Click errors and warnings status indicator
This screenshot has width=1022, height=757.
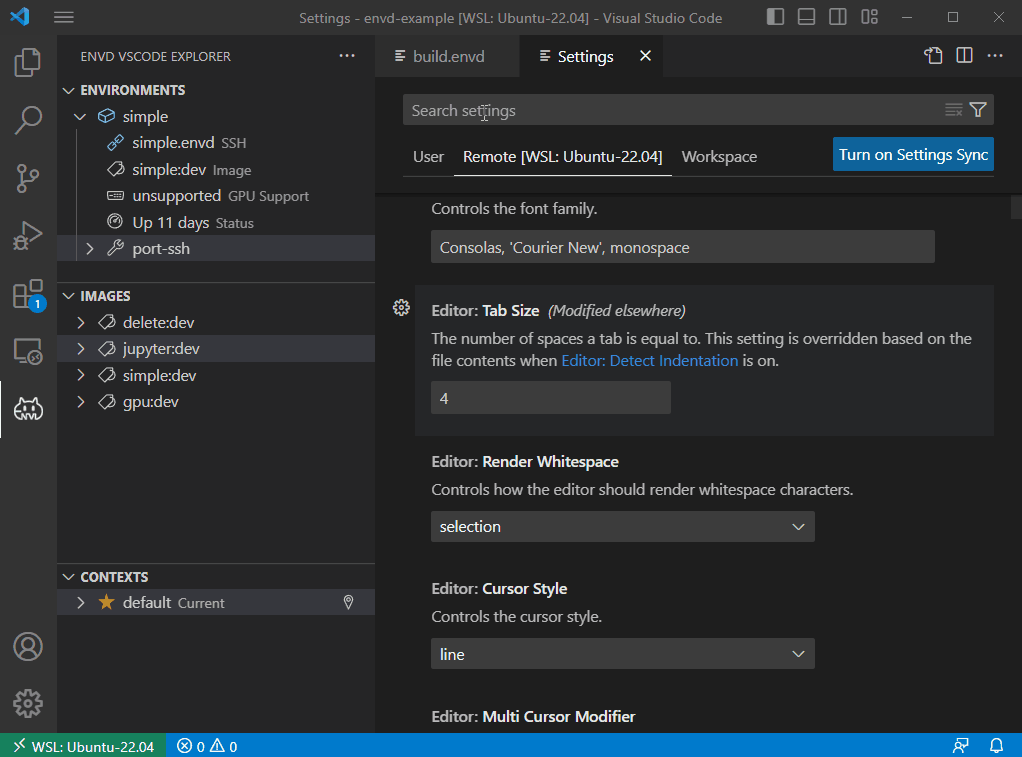pos(207,746)
